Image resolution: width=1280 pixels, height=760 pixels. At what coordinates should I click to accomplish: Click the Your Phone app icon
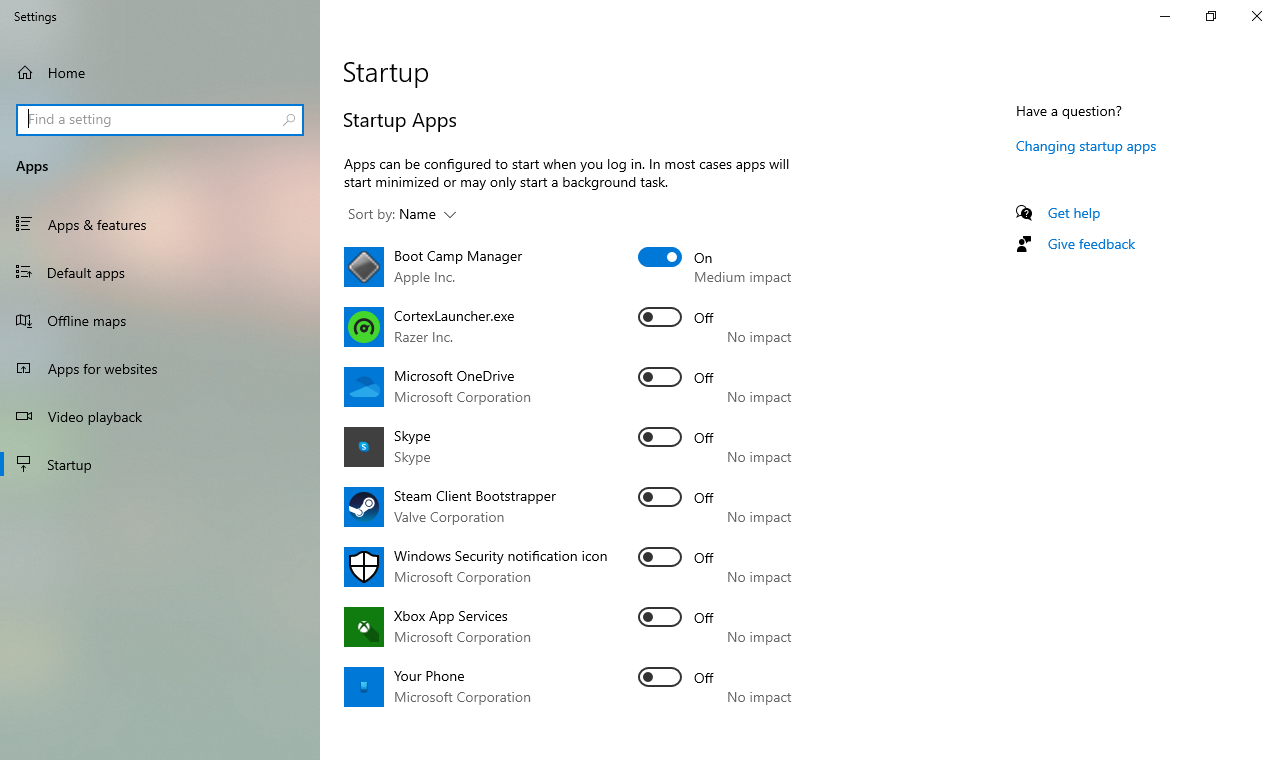click(364, 687)
